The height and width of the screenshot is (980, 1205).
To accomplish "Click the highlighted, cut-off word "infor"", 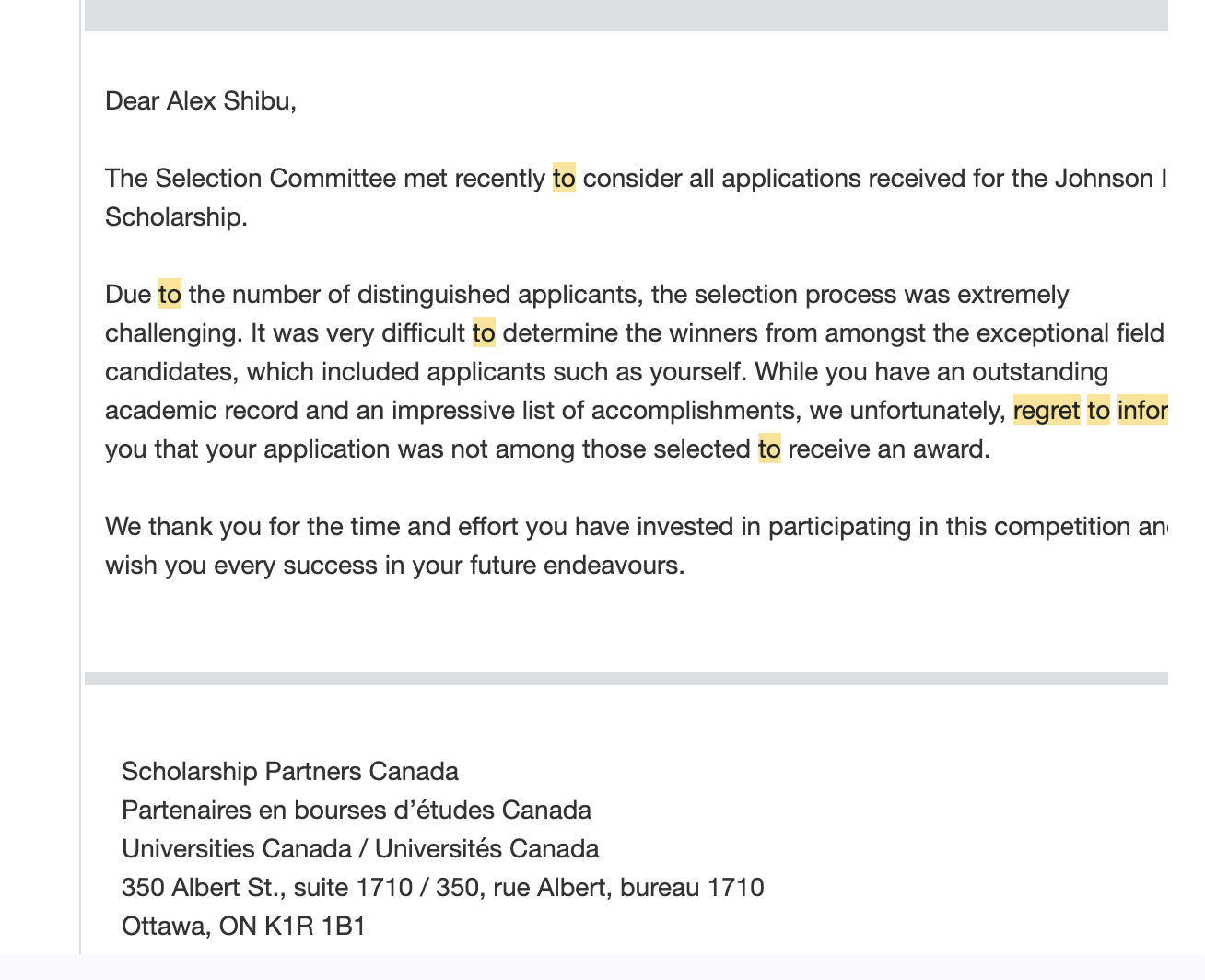I will pos(1142,411).
